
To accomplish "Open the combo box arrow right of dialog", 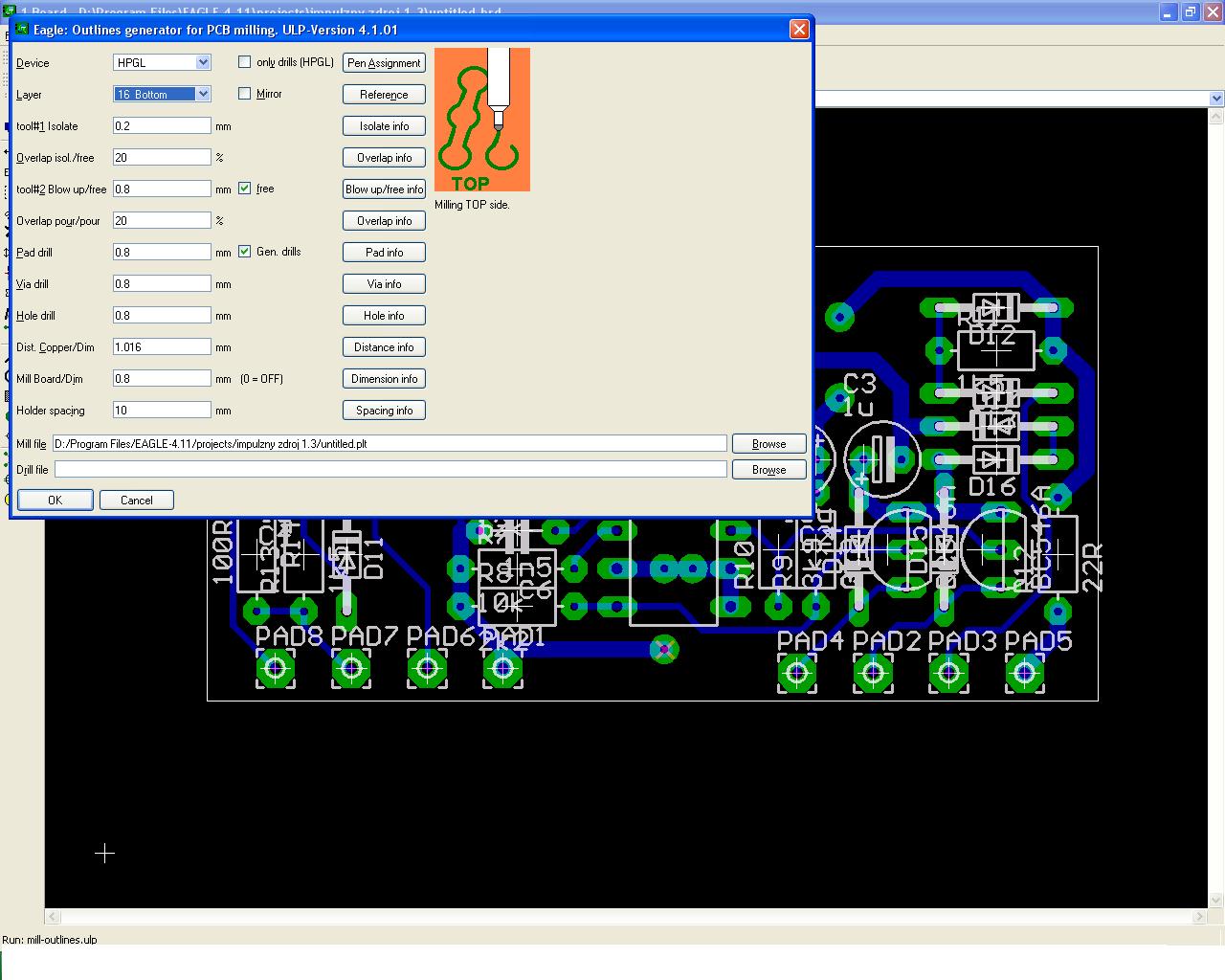I will coord(1215,99).
